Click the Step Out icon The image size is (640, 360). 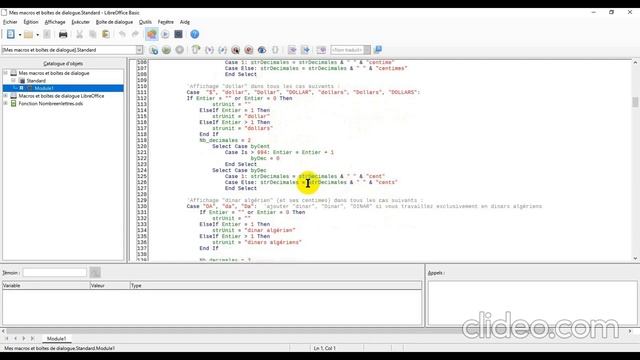pyautogui.click(x=222, y=50)
